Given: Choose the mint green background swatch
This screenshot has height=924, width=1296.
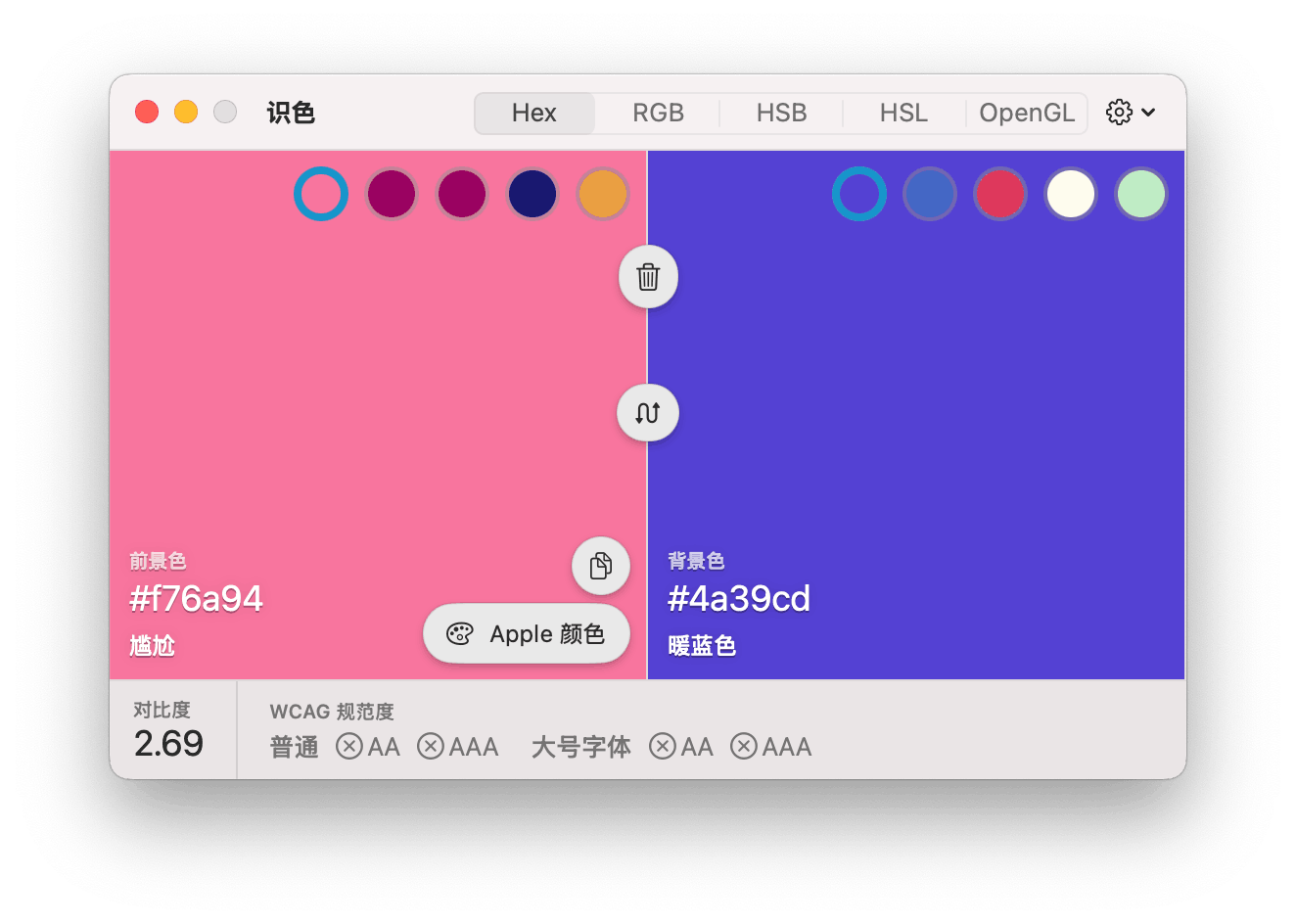Looking at the screenshot, I should (1141, 194).
